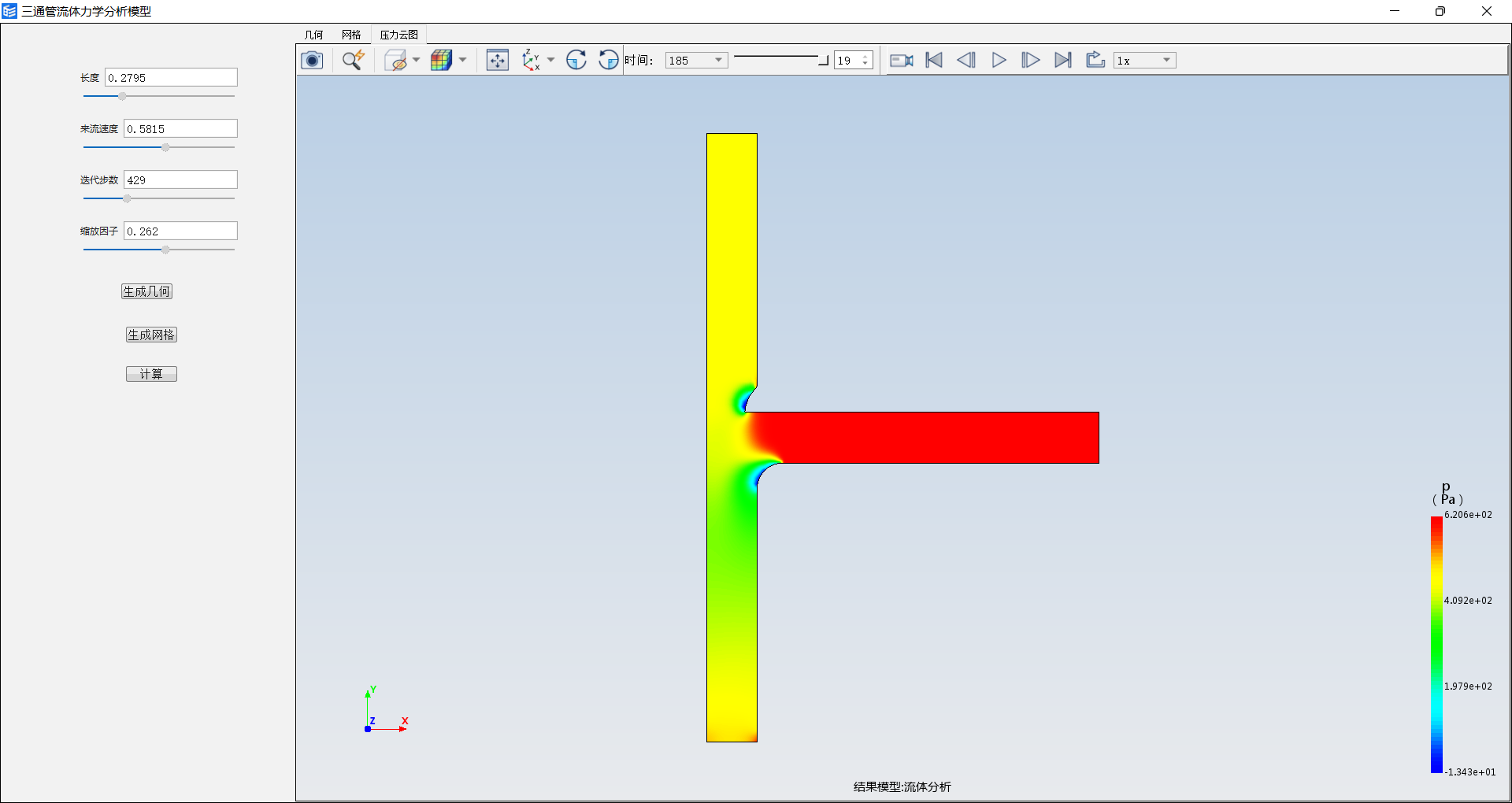Open the 1x playback speed dropdown
The width and height of the screenshot is (1512, 803).
click(x=1145, y=60)
